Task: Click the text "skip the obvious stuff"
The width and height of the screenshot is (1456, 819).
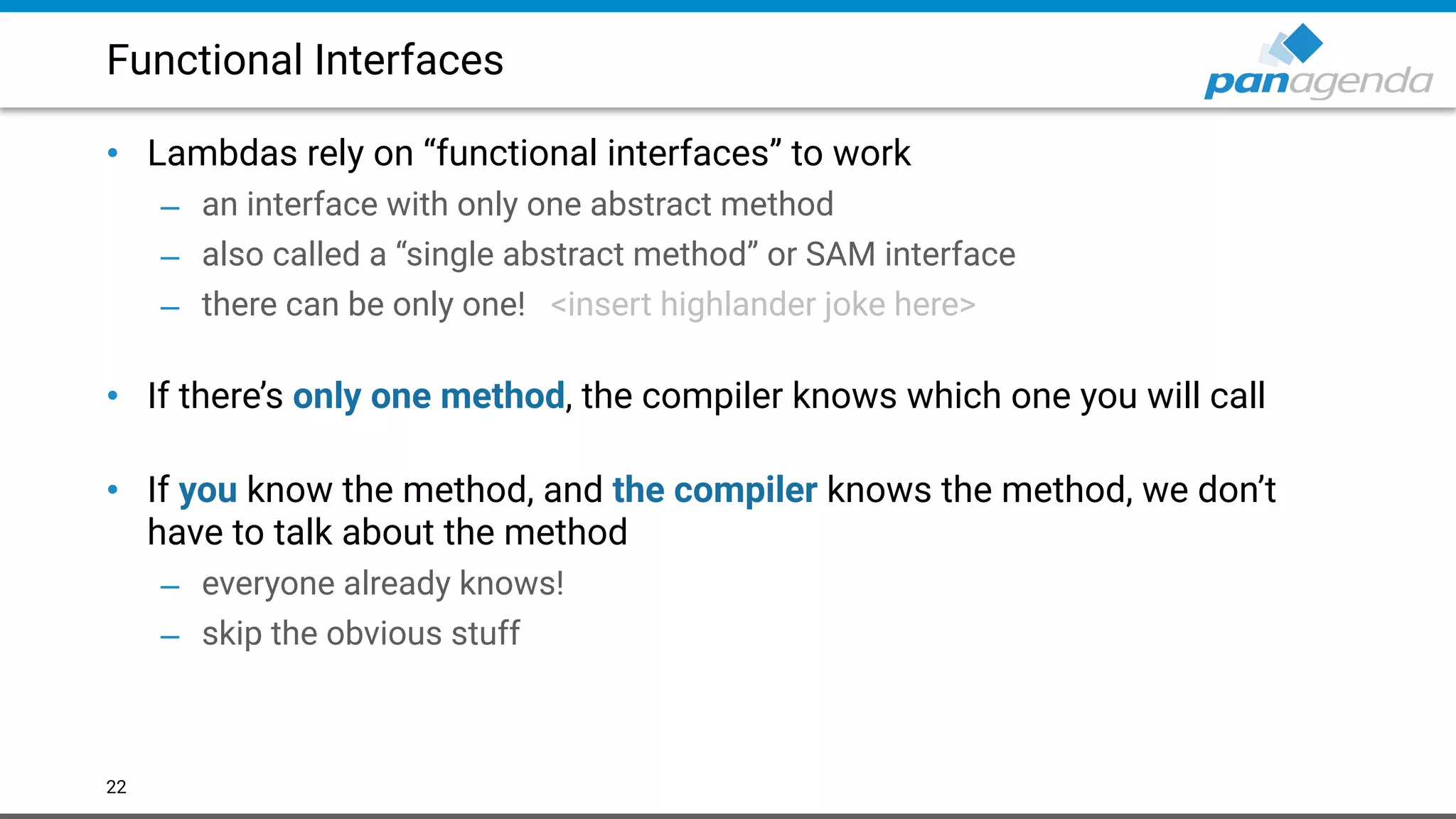Action: 361,633
